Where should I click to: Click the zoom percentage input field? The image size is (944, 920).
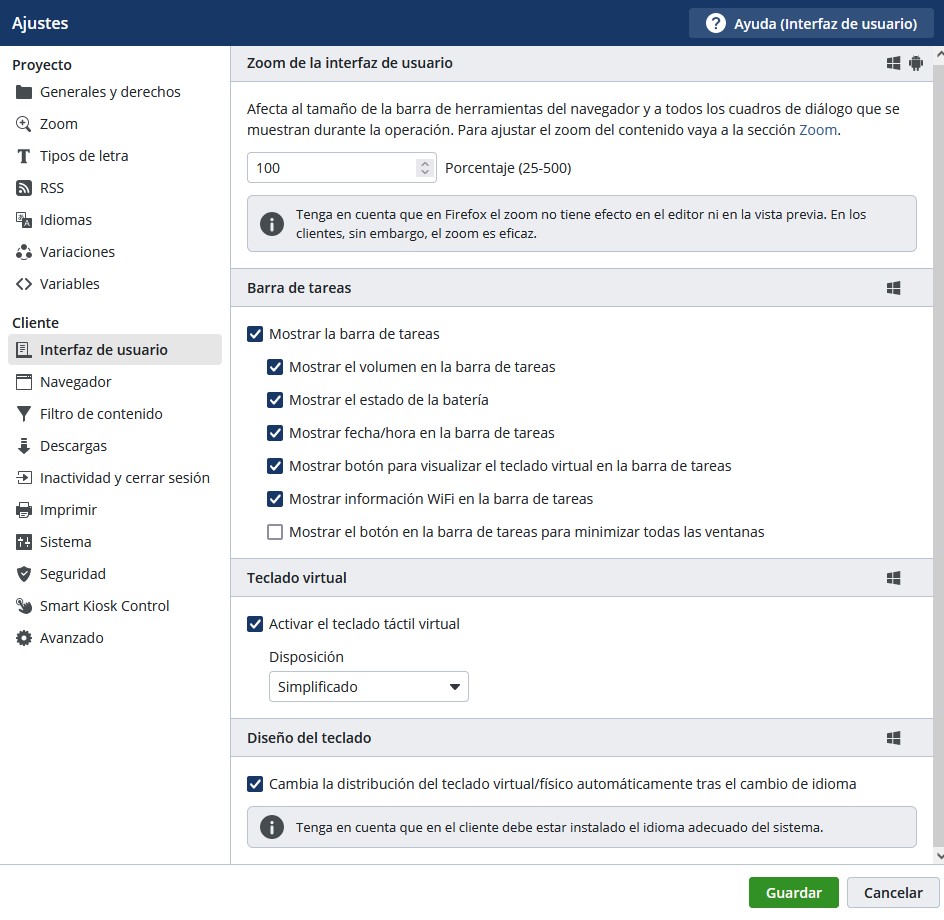click(330, 168)
